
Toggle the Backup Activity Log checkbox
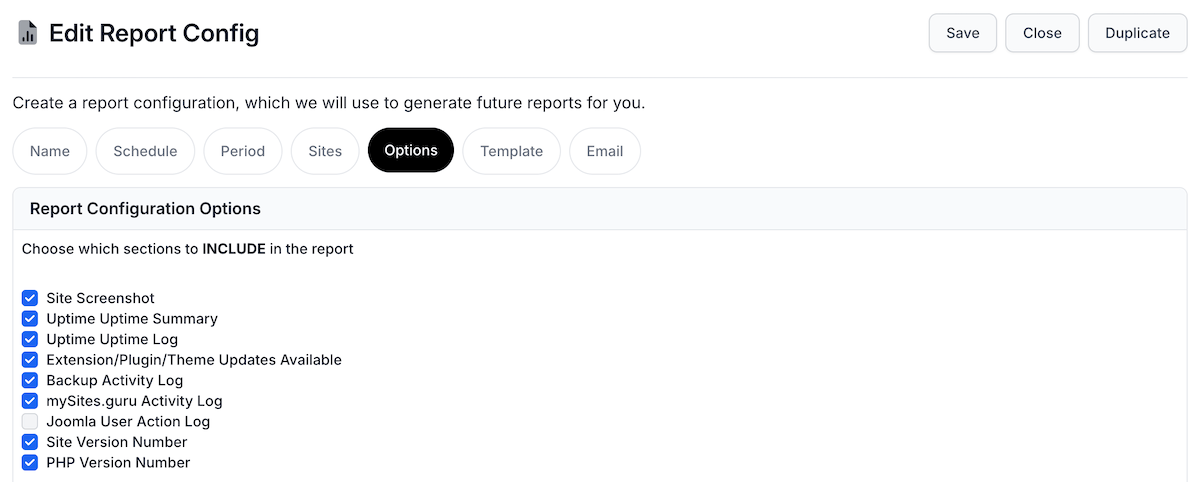pos(30,380)
